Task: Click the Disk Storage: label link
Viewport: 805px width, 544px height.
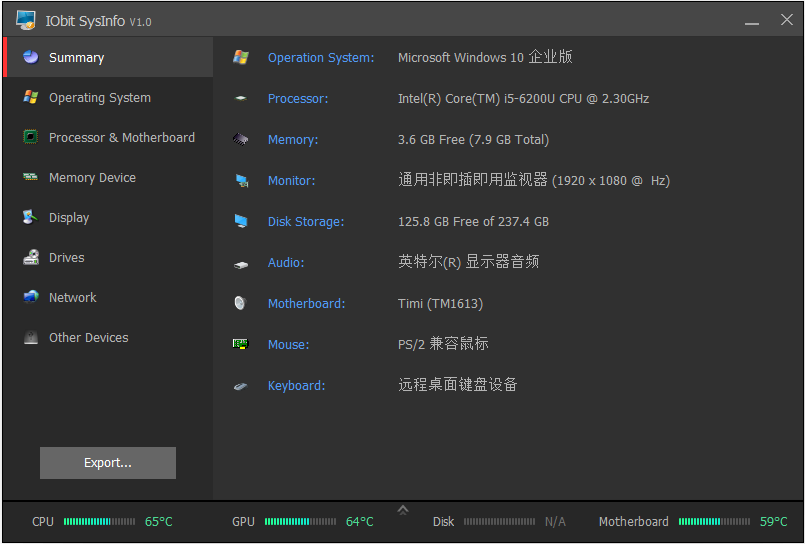Action: pos(306,222)
